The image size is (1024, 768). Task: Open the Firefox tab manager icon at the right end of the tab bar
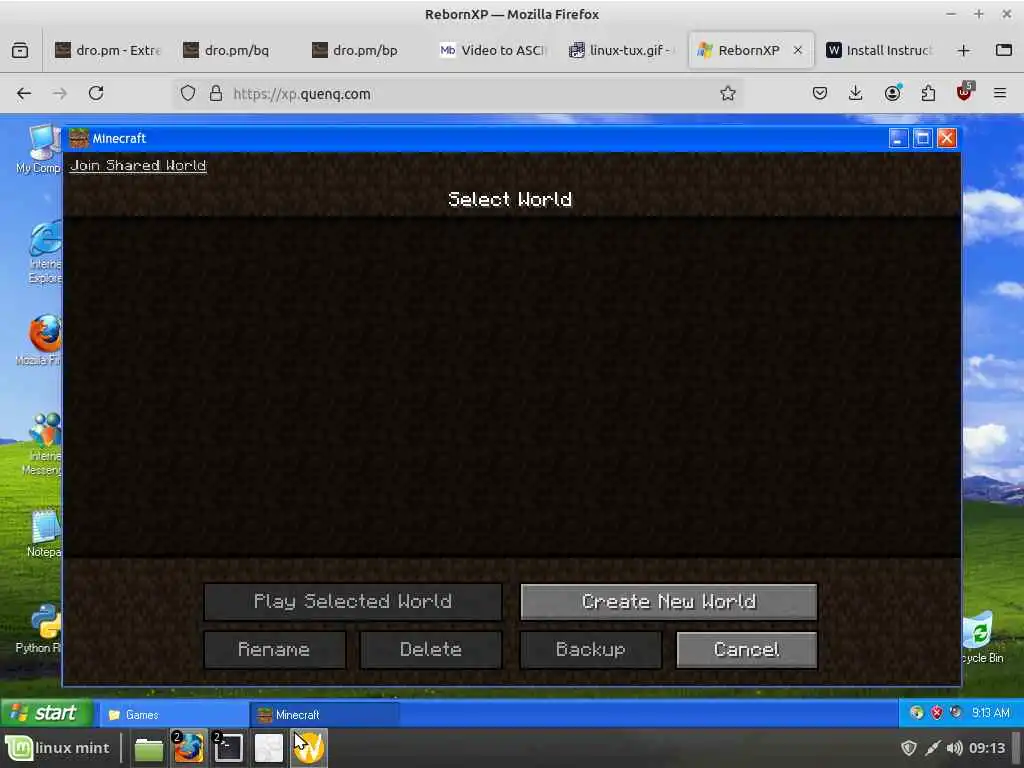pyautogui.click(x=1004, y=50)
